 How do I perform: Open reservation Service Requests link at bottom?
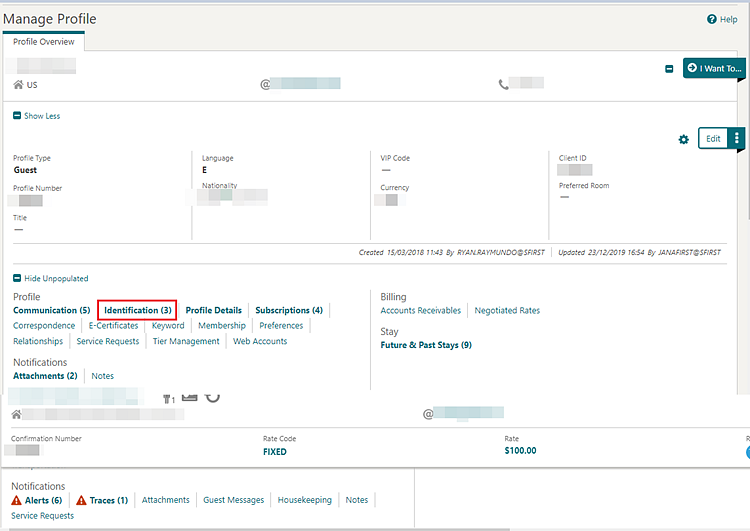[43, 516]
